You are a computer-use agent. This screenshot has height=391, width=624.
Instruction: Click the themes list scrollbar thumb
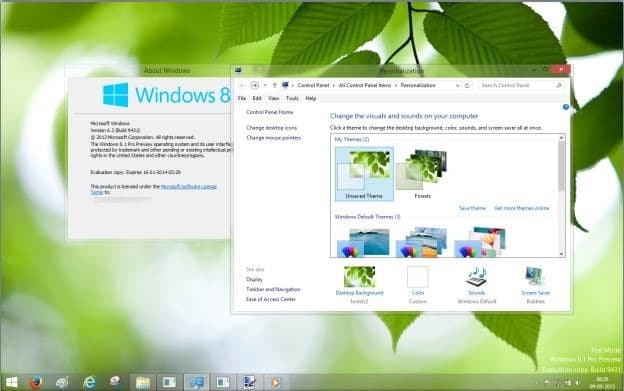pyautogui.click(x=562, y=165)
